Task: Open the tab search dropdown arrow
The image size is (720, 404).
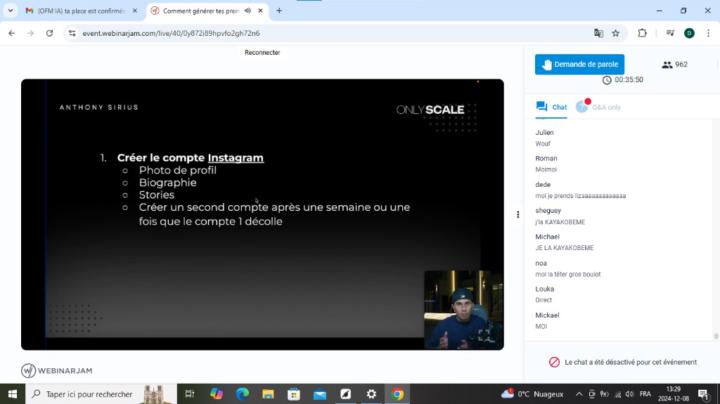Action: point(11,11)
